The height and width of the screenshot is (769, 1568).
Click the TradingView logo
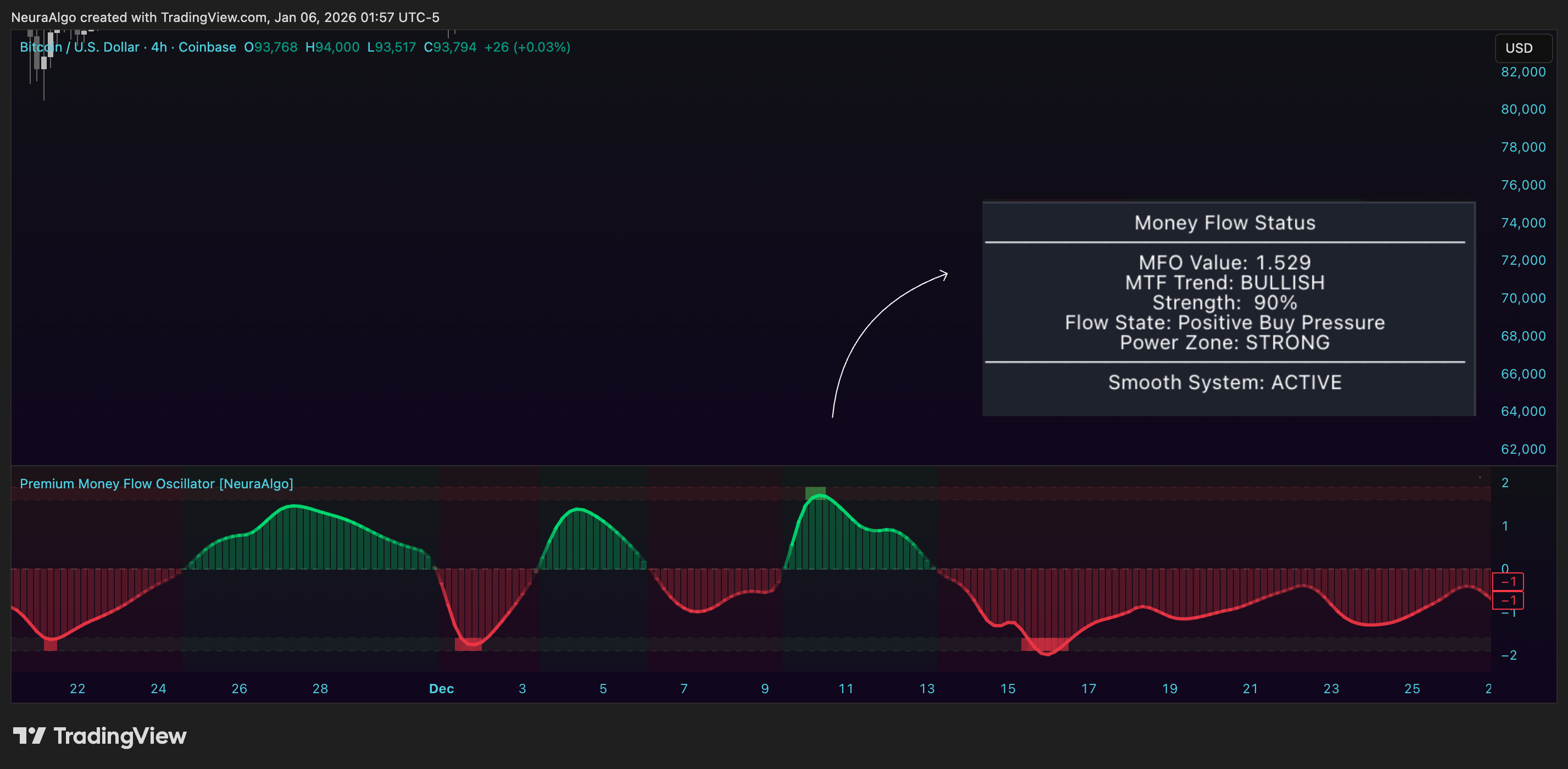(x=100, y=736)
